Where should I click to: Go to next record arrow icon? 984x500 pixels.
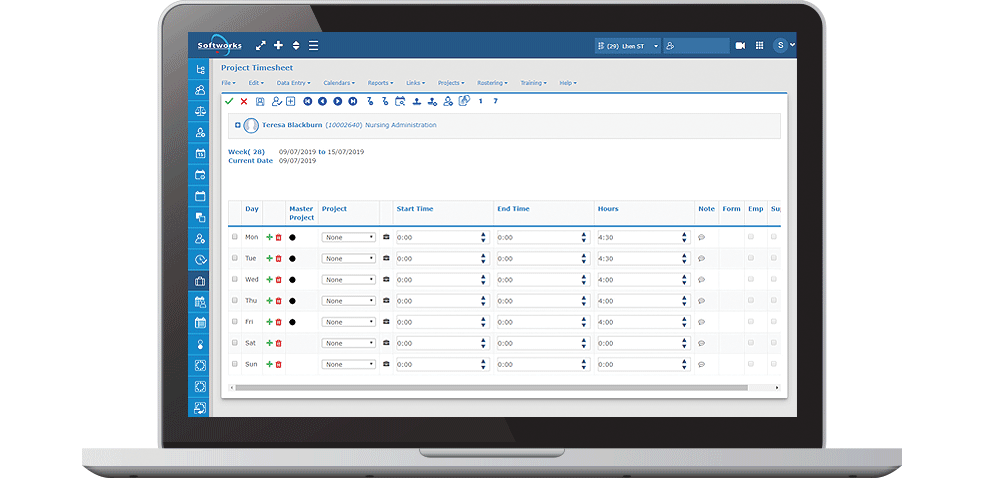tap(338, 101)
